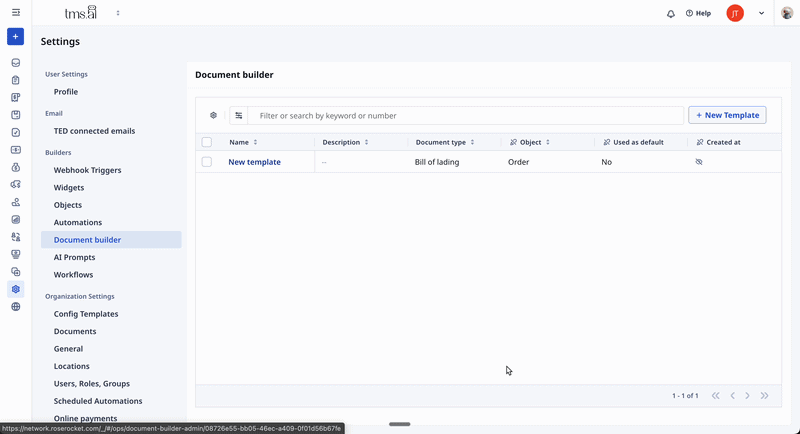Open the globe network icon in sidebar
Viewport: 800px width, 434px height.
[16, 307]
